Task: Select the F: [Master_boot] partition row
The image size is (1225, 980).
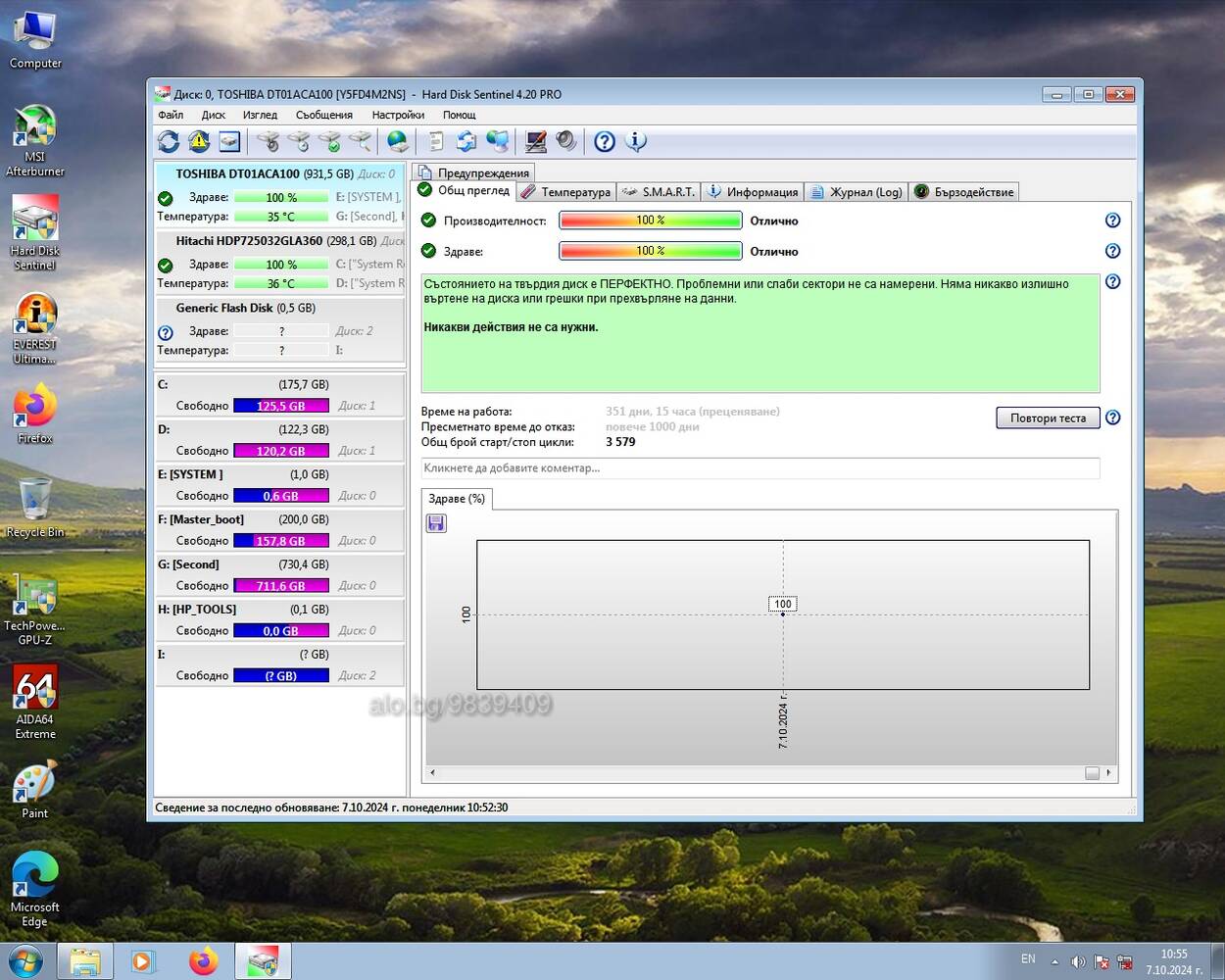Action: tap(279, 530)
